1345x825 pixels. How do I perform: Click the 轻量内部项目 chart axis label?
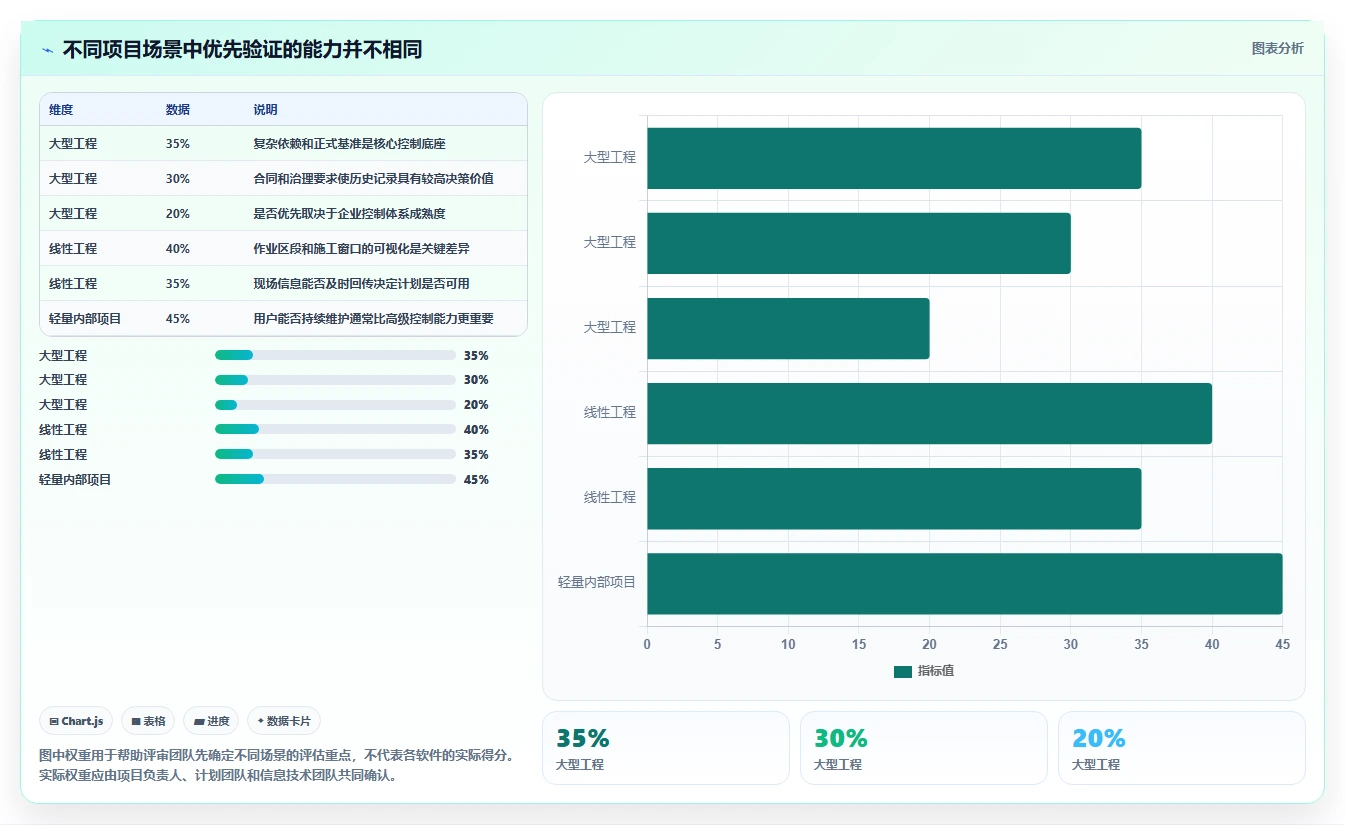[x=597, y=582]
